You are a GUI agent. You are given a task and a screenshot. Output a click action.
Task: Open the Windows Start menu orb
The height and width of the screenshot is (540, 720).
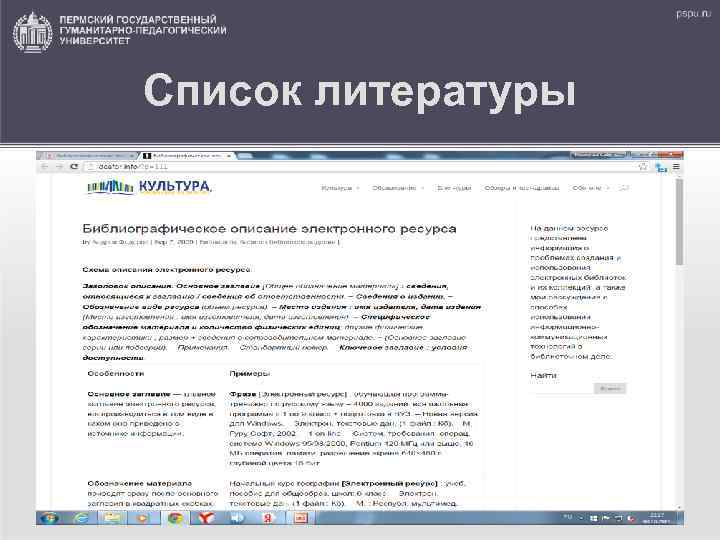tap(49, 518)
